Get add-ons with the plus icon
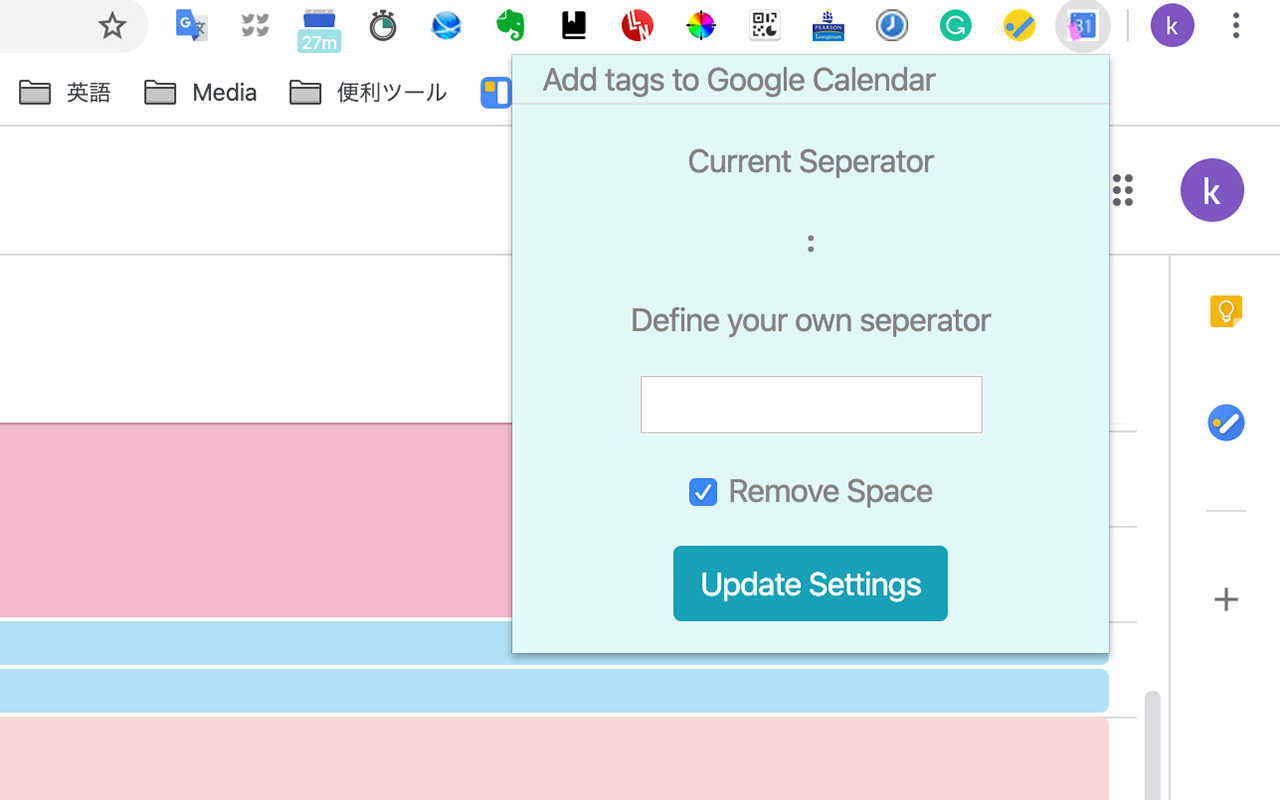 click(x=1226, y=599)
